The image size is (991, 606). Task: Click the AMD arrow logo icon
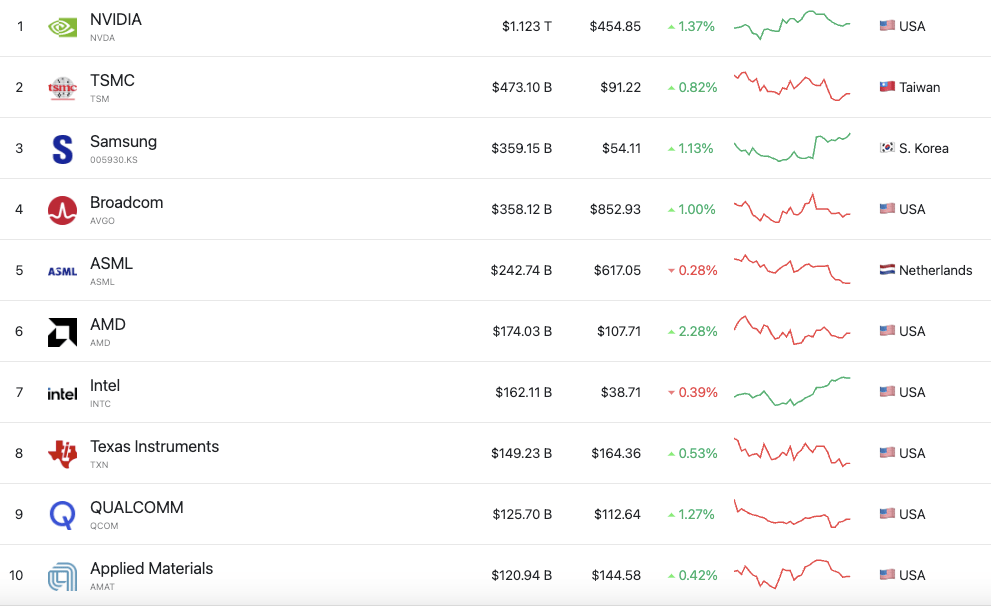(x=63, y=332)
